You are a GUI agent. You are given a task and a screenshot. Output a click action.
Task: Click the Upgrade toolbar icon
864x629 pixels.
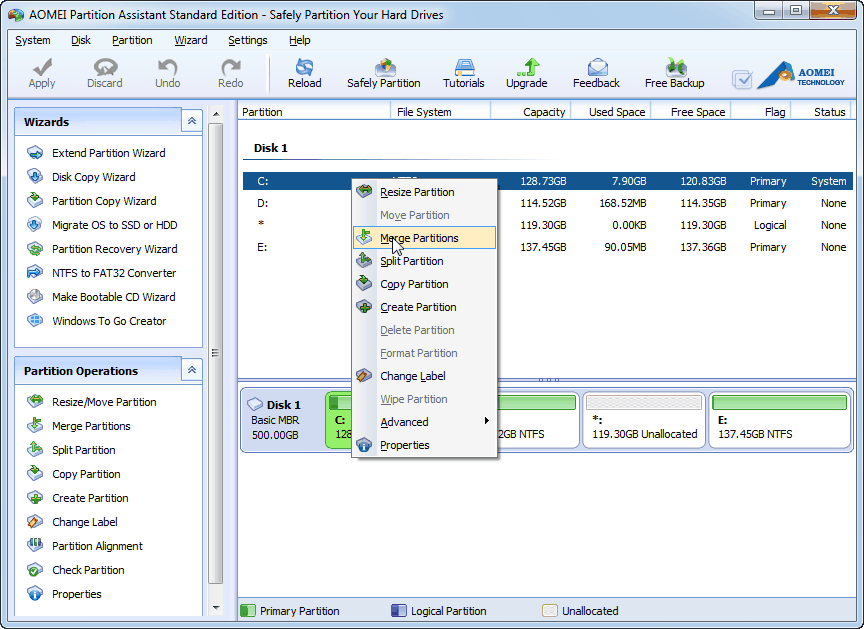(527, 73)
